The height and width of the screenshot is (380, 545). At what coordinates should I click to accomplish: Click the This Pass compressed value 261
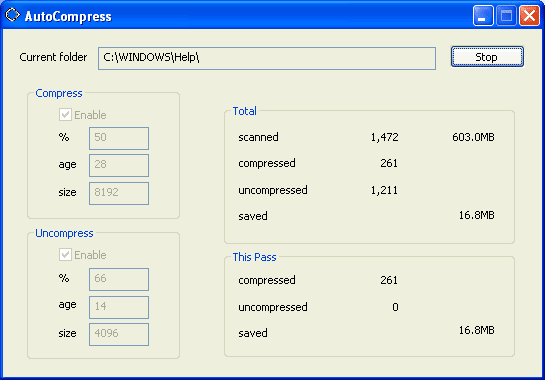pos(389,280)
